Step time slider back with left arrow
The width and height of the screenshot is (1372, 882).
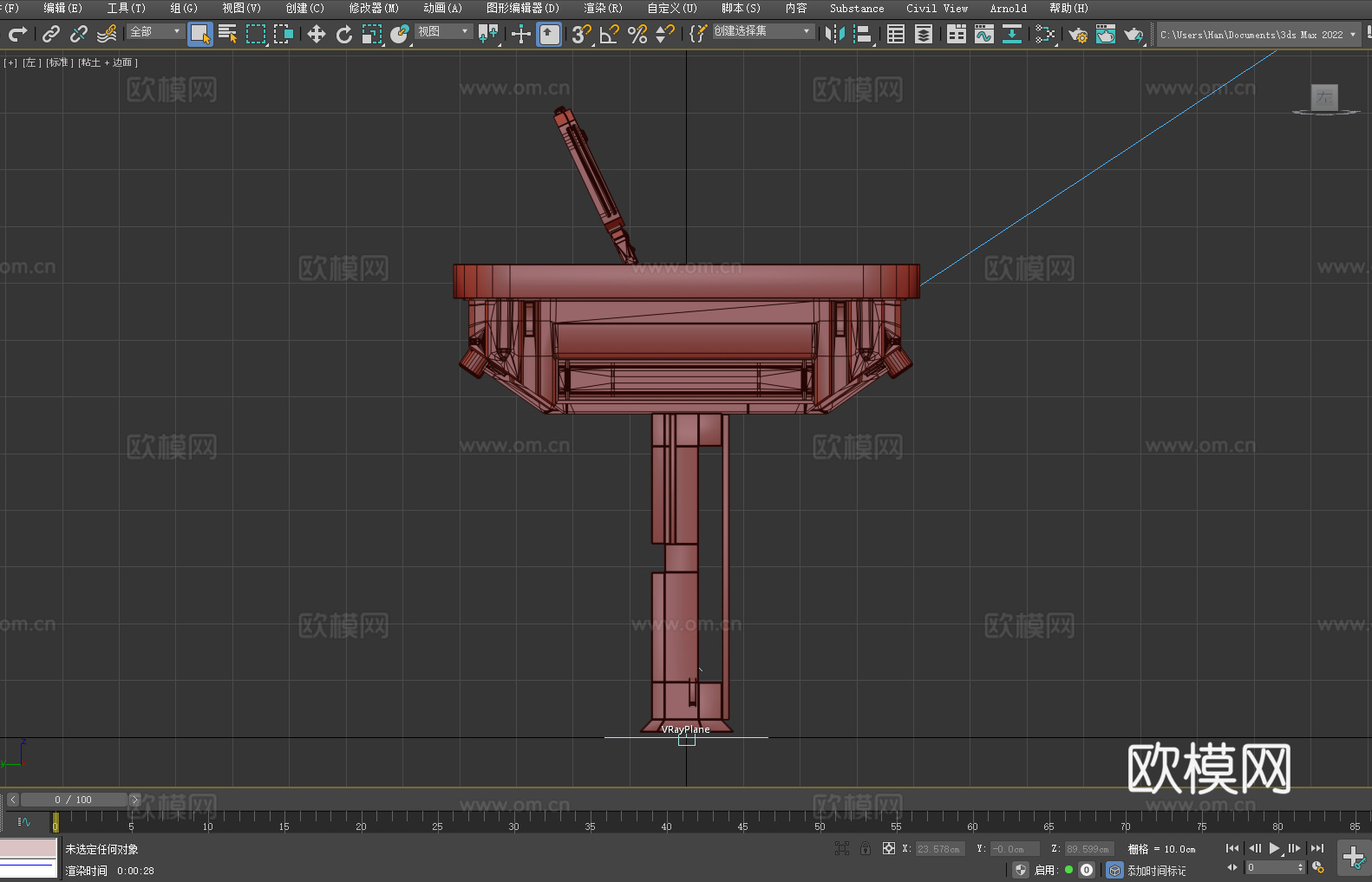click(x=12, y=800)
